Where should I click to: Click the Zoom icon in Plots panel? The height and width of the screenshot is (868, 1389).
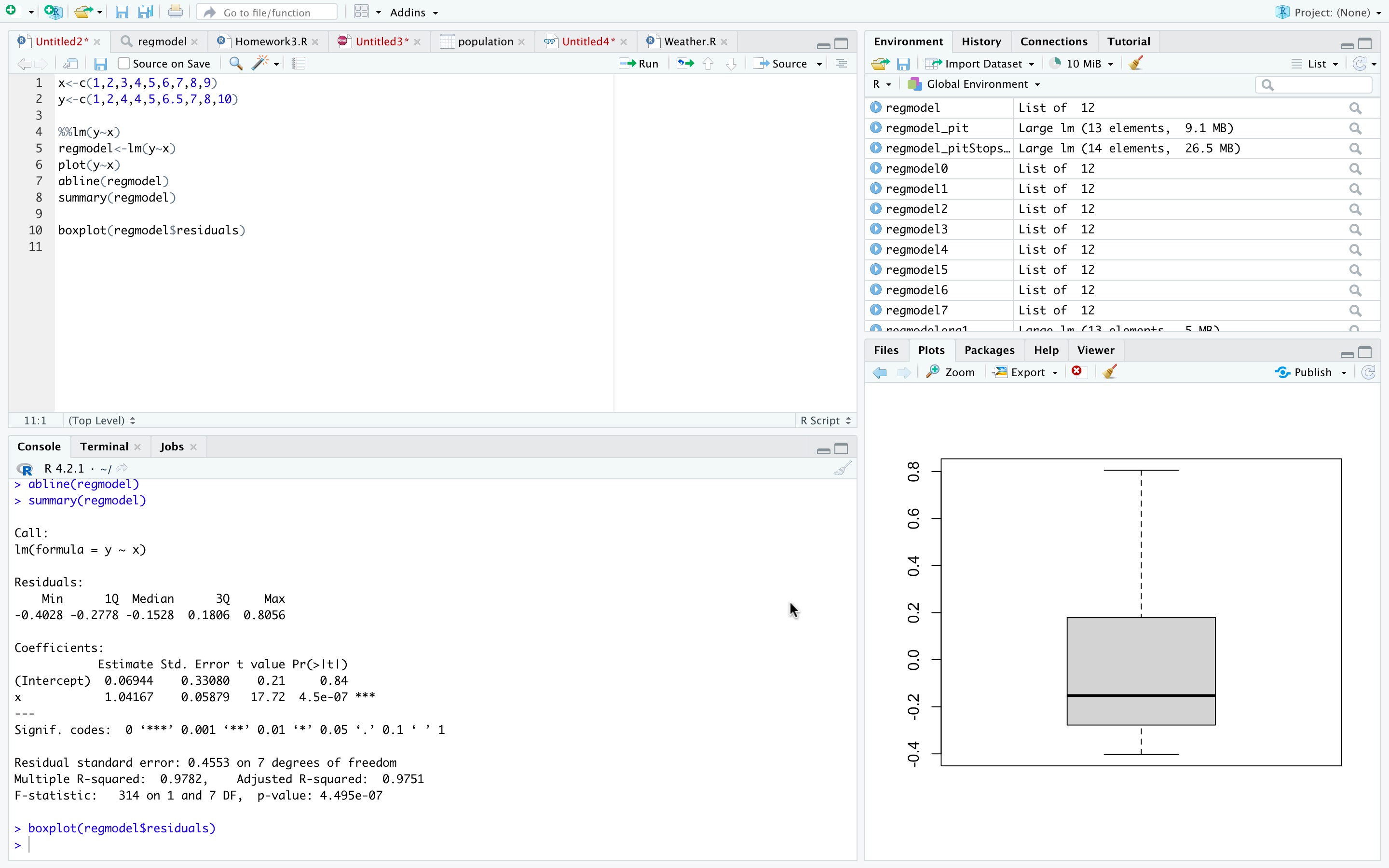(949, 372)
